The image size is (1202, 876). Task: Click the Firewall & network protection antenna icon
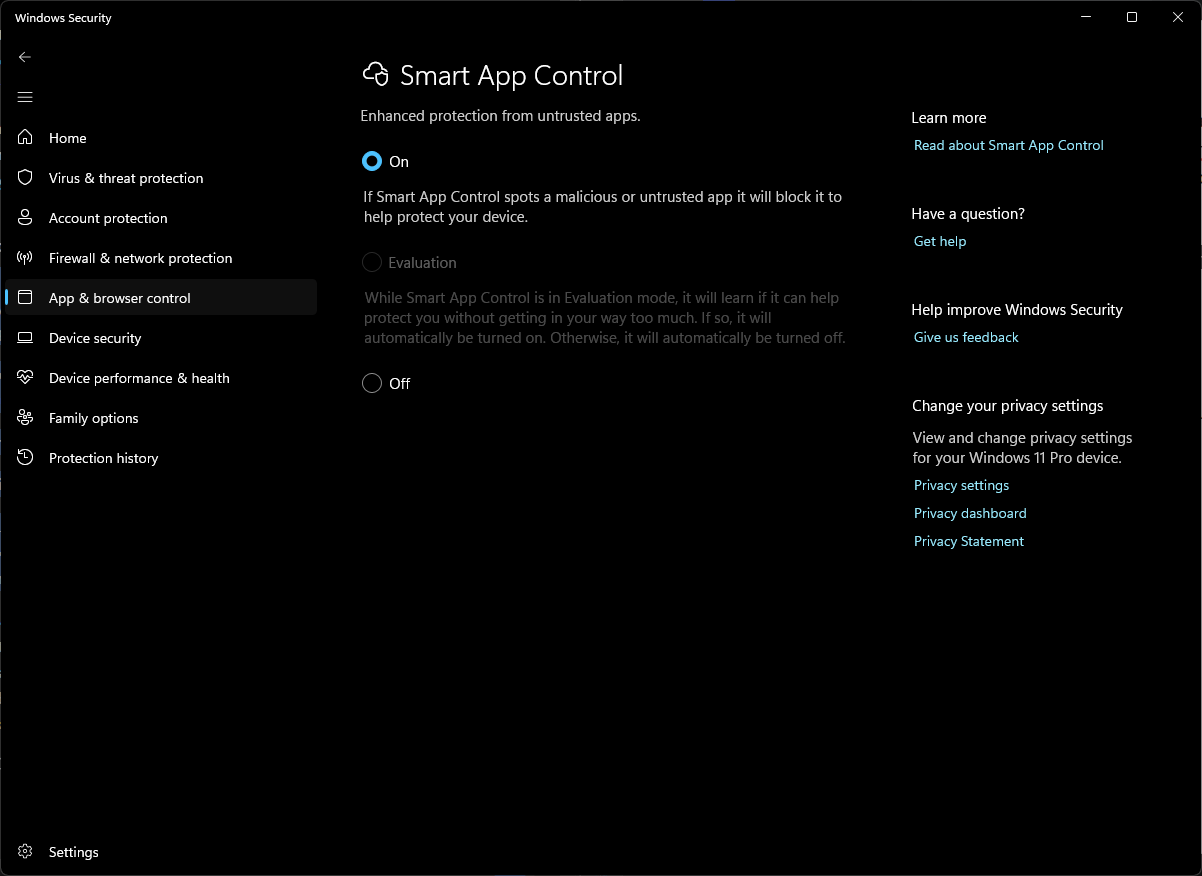tap(26, 258)
